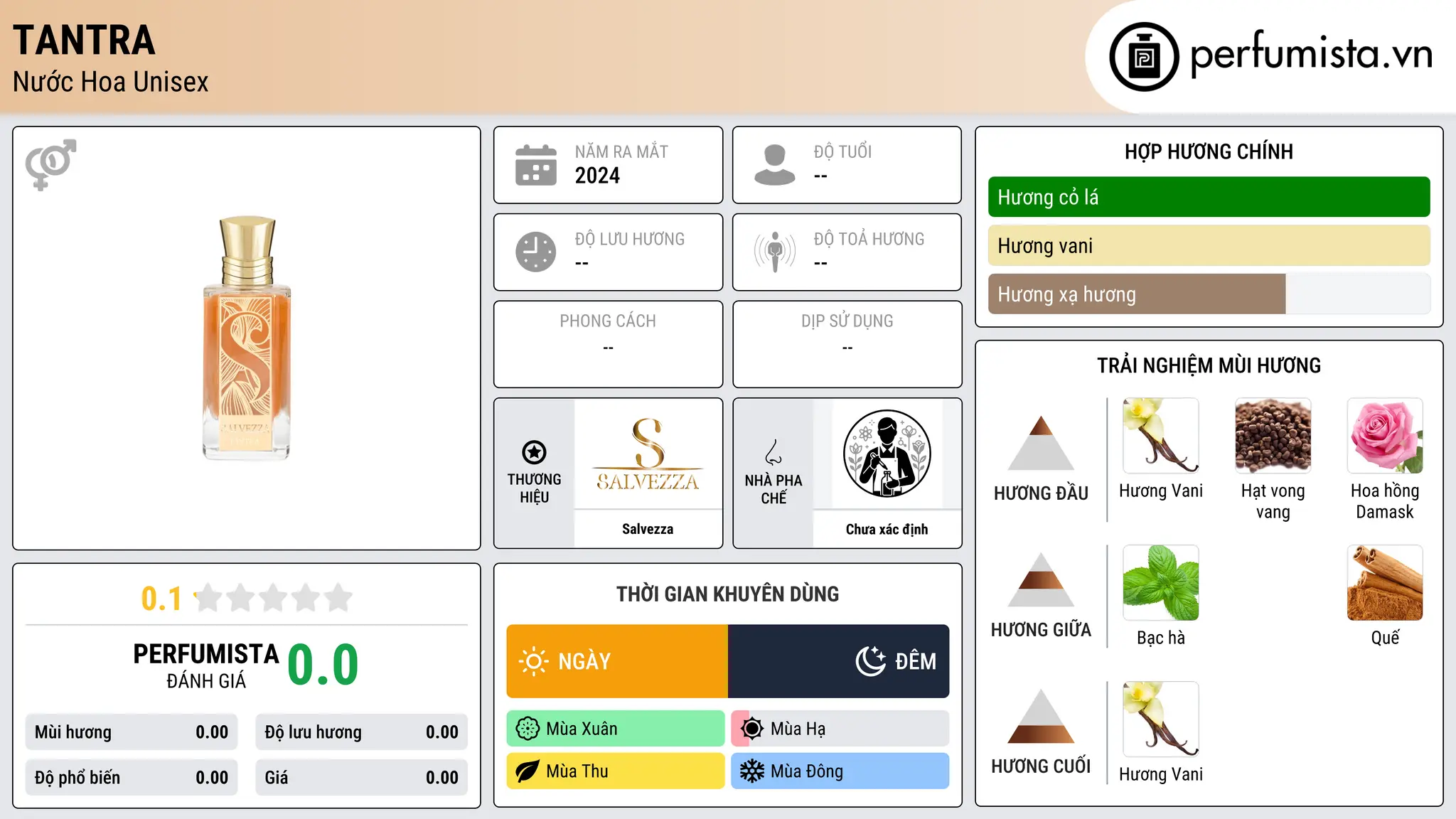Click the calendar icon for release year
This screenshot has height=819, width=1456.
pos(536,165)
